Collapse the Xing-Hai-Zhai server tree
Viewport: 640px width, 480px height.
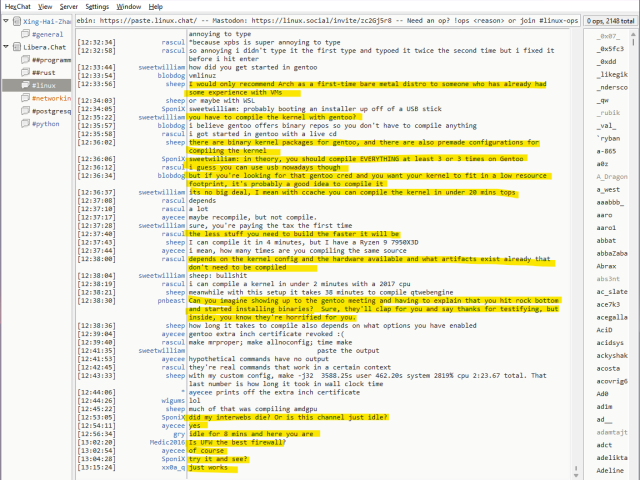click(8, 20)
